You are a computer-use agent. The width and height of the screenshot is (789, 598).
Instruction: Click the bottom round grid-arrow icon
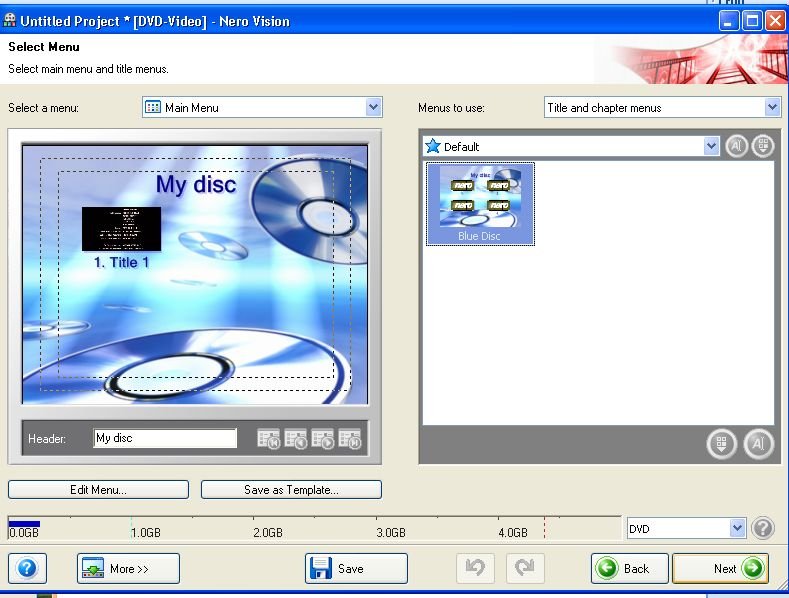pos(722,444)
